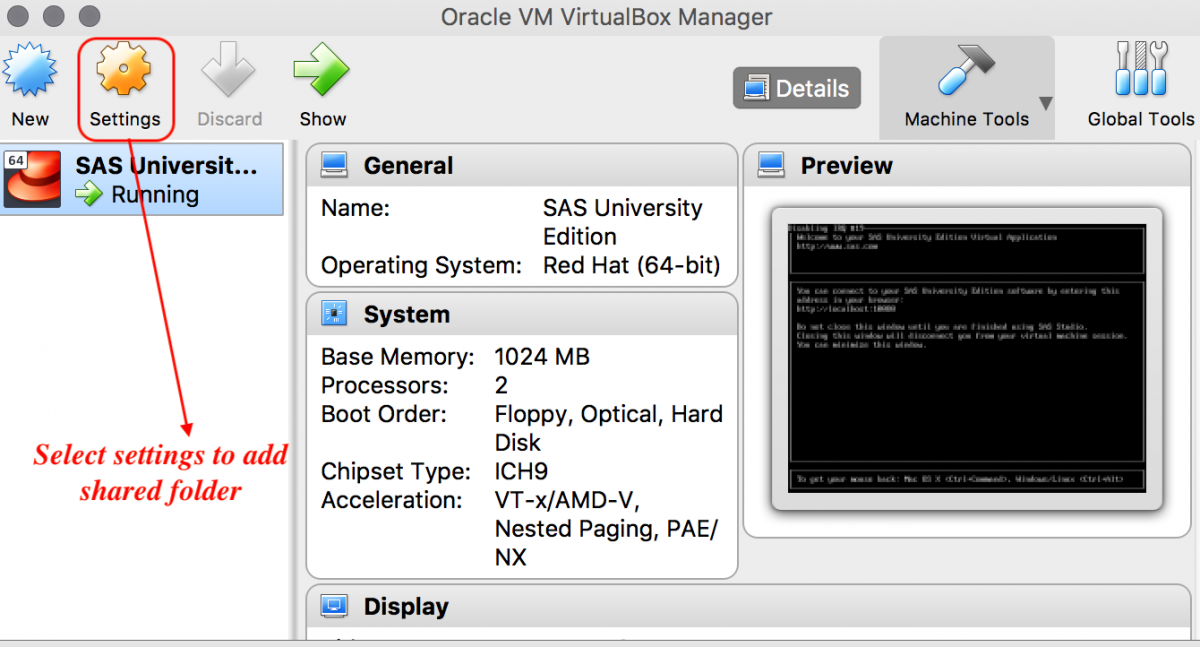Click the Oracle VM VirtualBox Manager title bar

(606, 16)
